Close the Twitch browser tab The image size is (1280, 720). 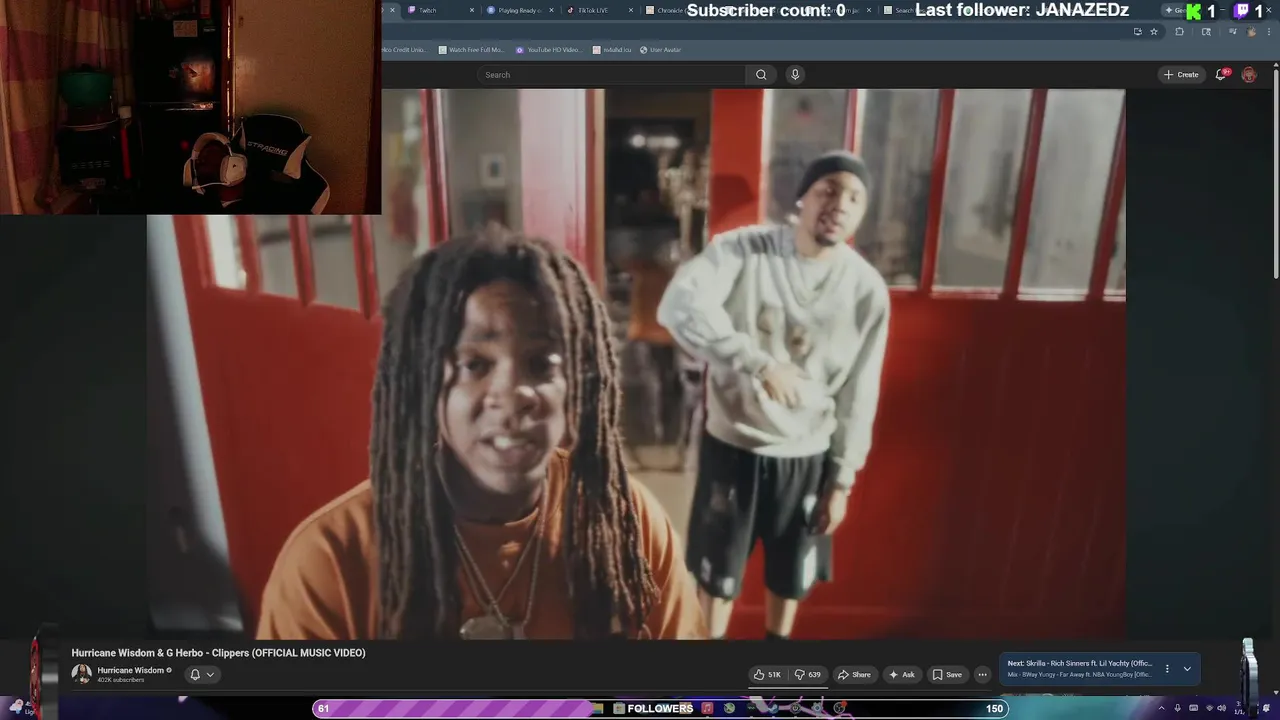coord(471,10)
